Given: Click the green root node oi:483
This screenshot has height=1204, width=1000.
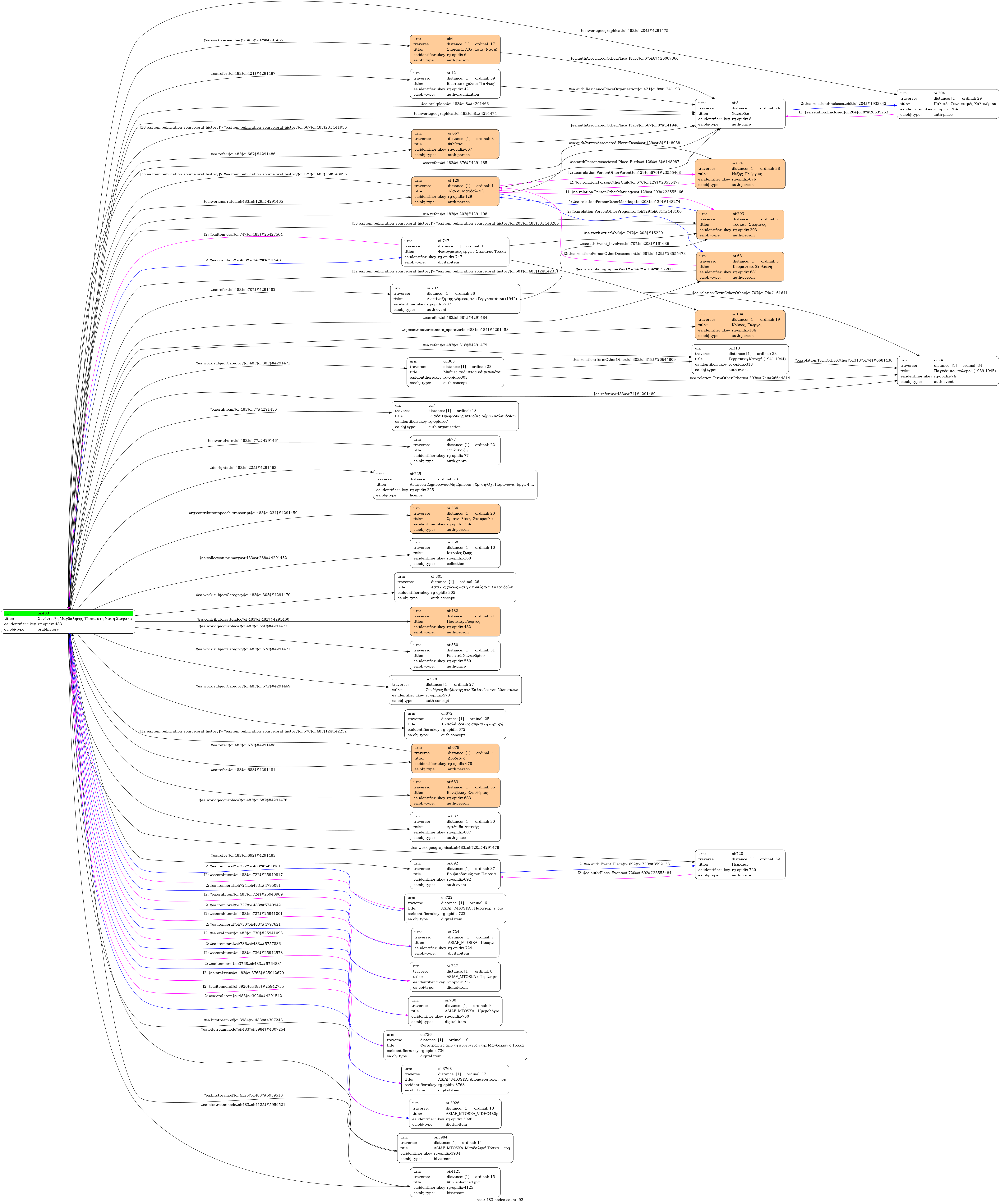Looking at the screenshot, I should (x=68, y=622).
